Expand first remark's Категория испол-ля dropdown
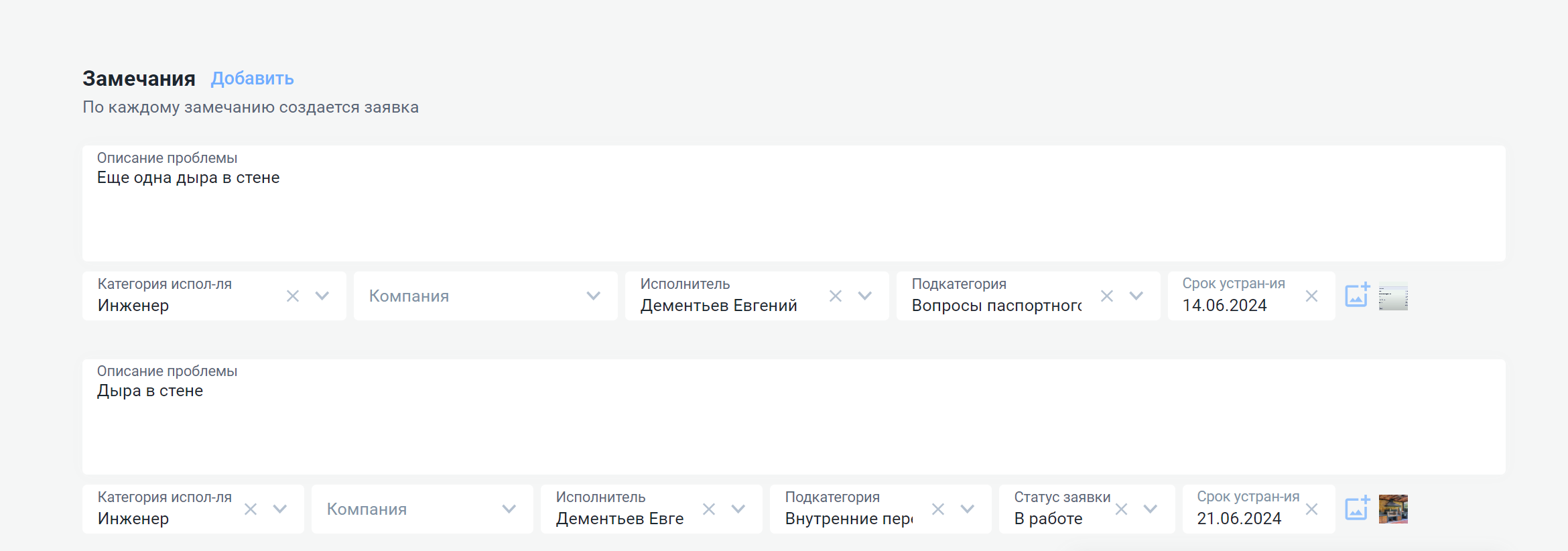 (322, 296)
